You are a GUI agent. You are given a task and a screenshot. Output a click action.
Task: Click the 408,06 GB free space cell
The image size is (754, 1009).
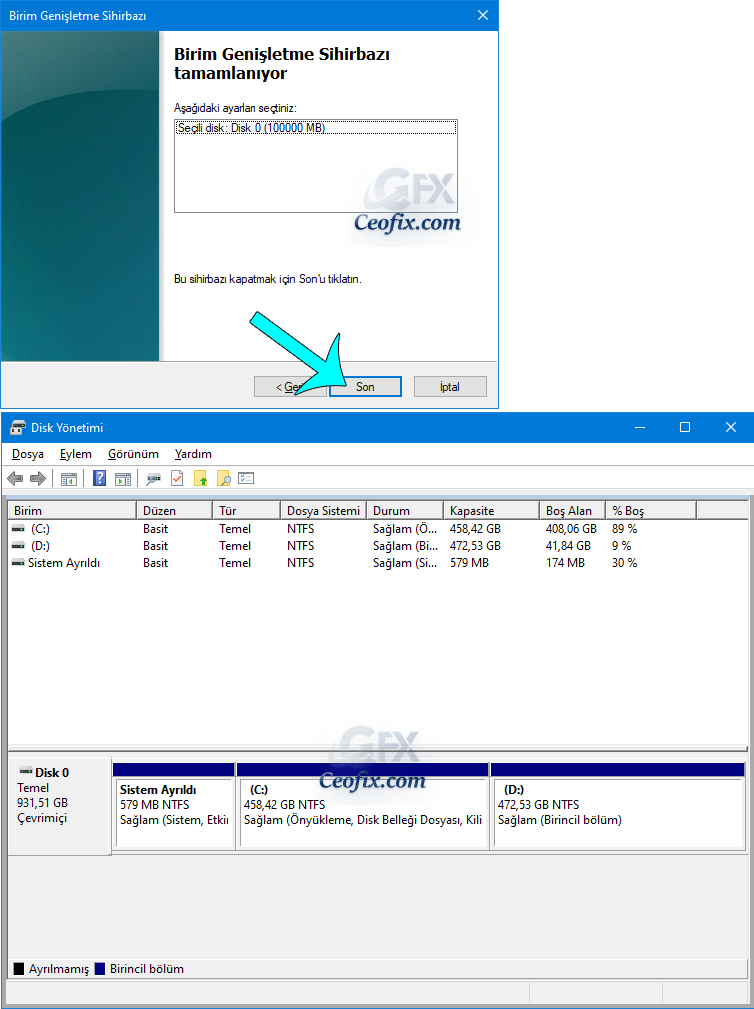coord(571,528)
